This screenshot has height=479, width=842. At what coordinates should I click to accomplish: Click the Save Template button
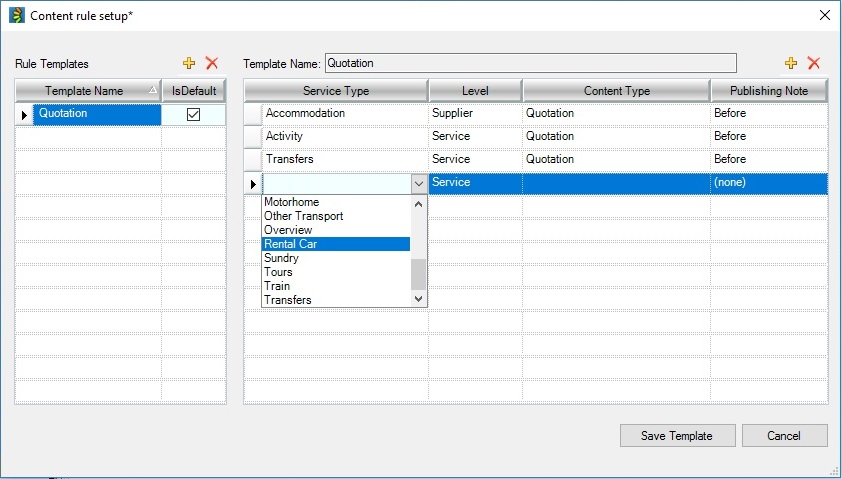click(x=677, y=435)
